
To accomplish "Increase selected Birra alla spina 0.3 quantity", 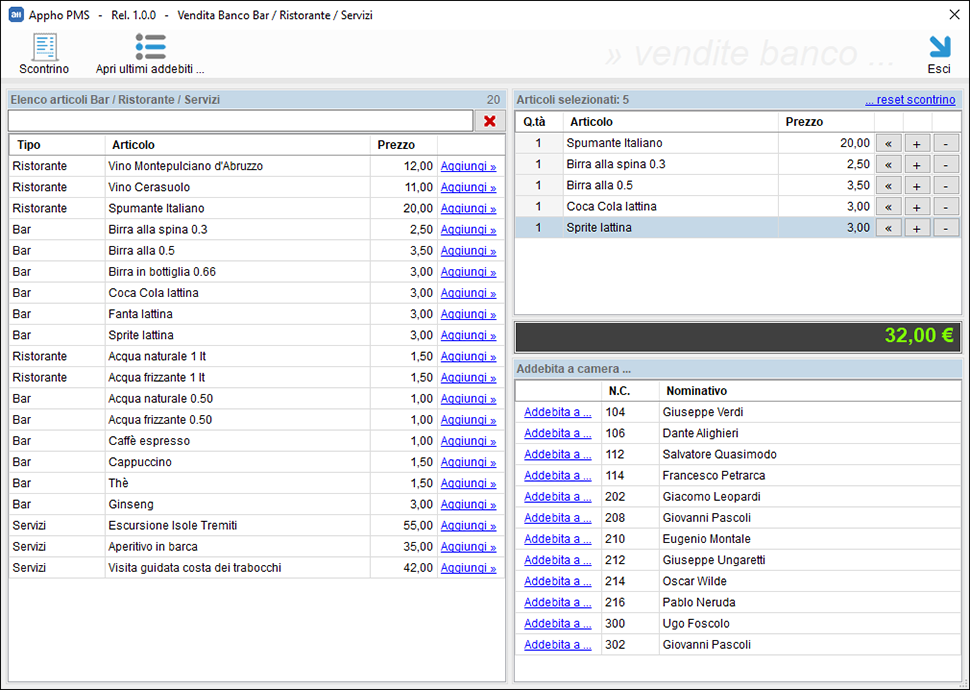I will click(917, 165).
